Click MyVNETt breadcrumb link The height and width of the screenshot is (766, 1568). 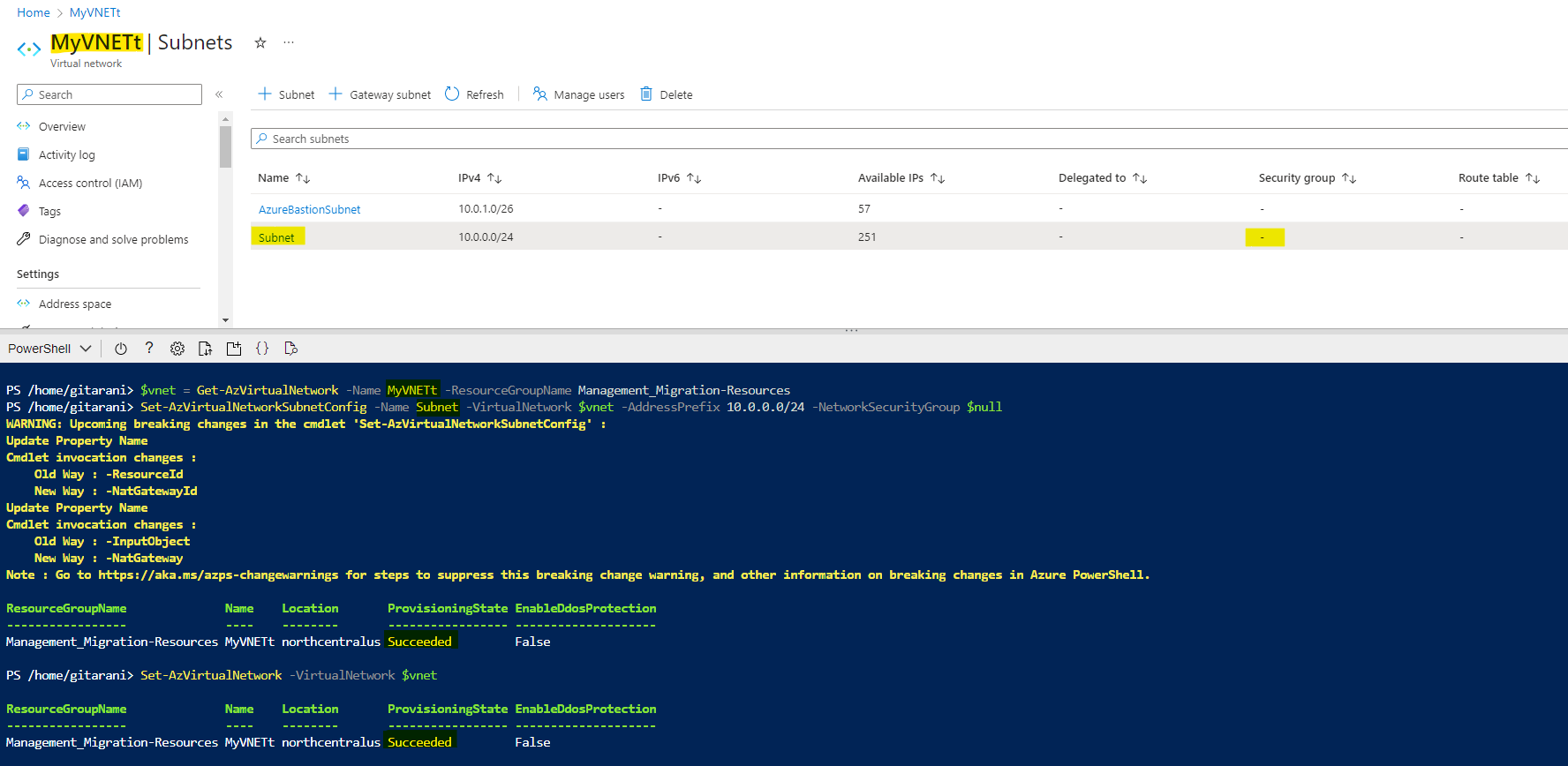[95, 12]
